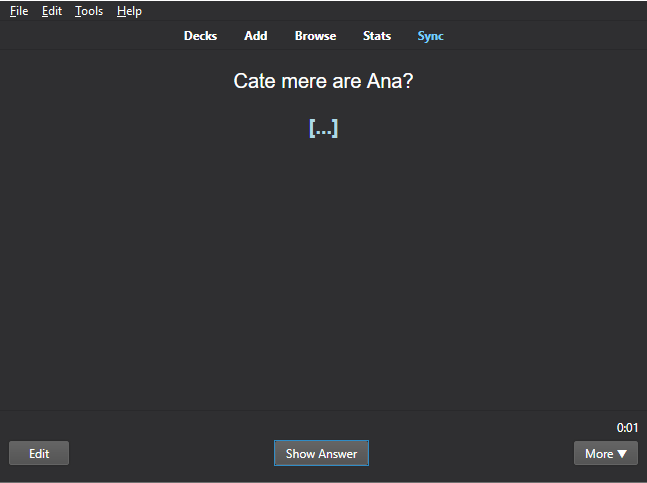Click the 0:01 review timer
This screenshot has height=483, width=647.
point(627,428)
